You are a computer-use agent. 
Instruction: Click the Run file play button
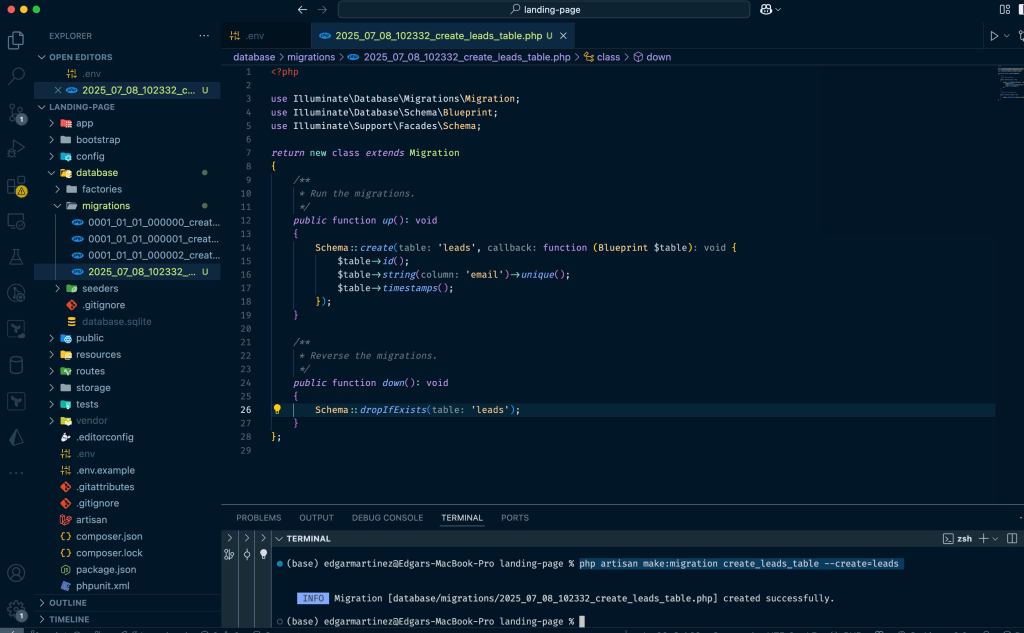click(x=994, y=36)
